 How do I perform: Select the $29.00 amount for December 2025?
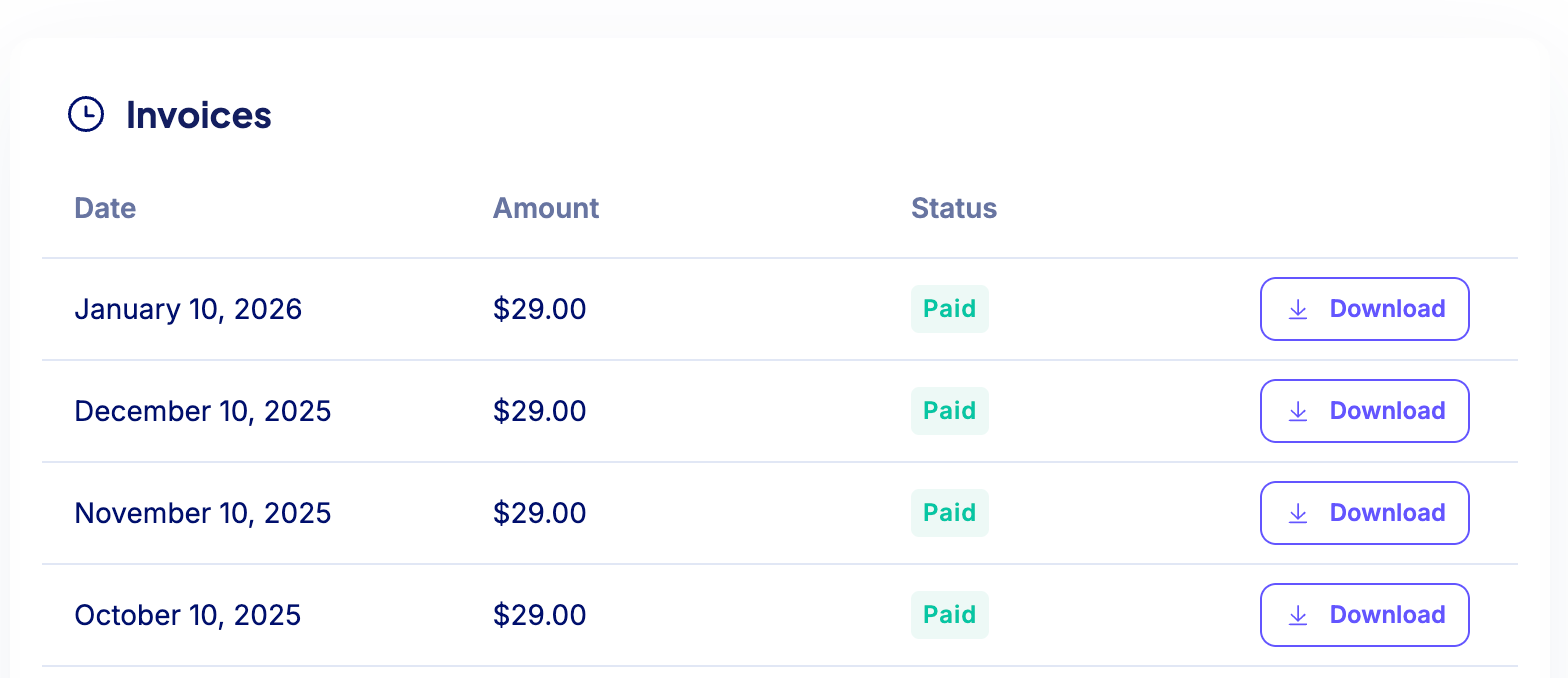[x=540, y=411]
